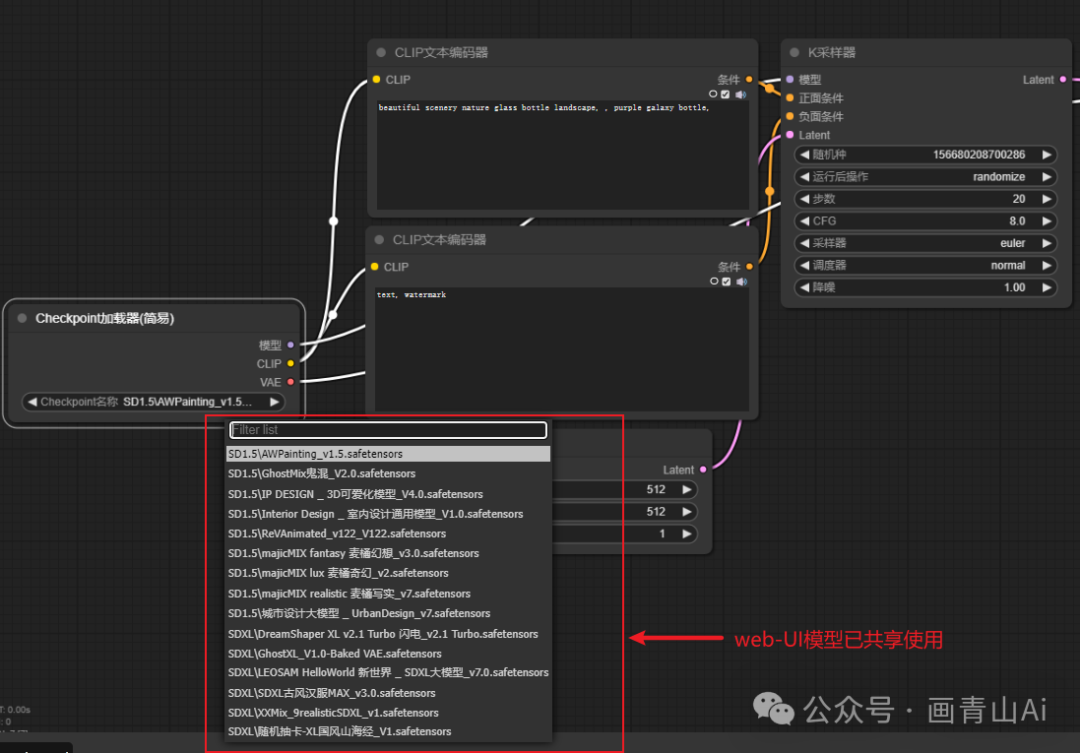The width and height of the screenshot is (1080, 753).
Task: Click the 模型 input port on K采样器
Action: [790, 79]
